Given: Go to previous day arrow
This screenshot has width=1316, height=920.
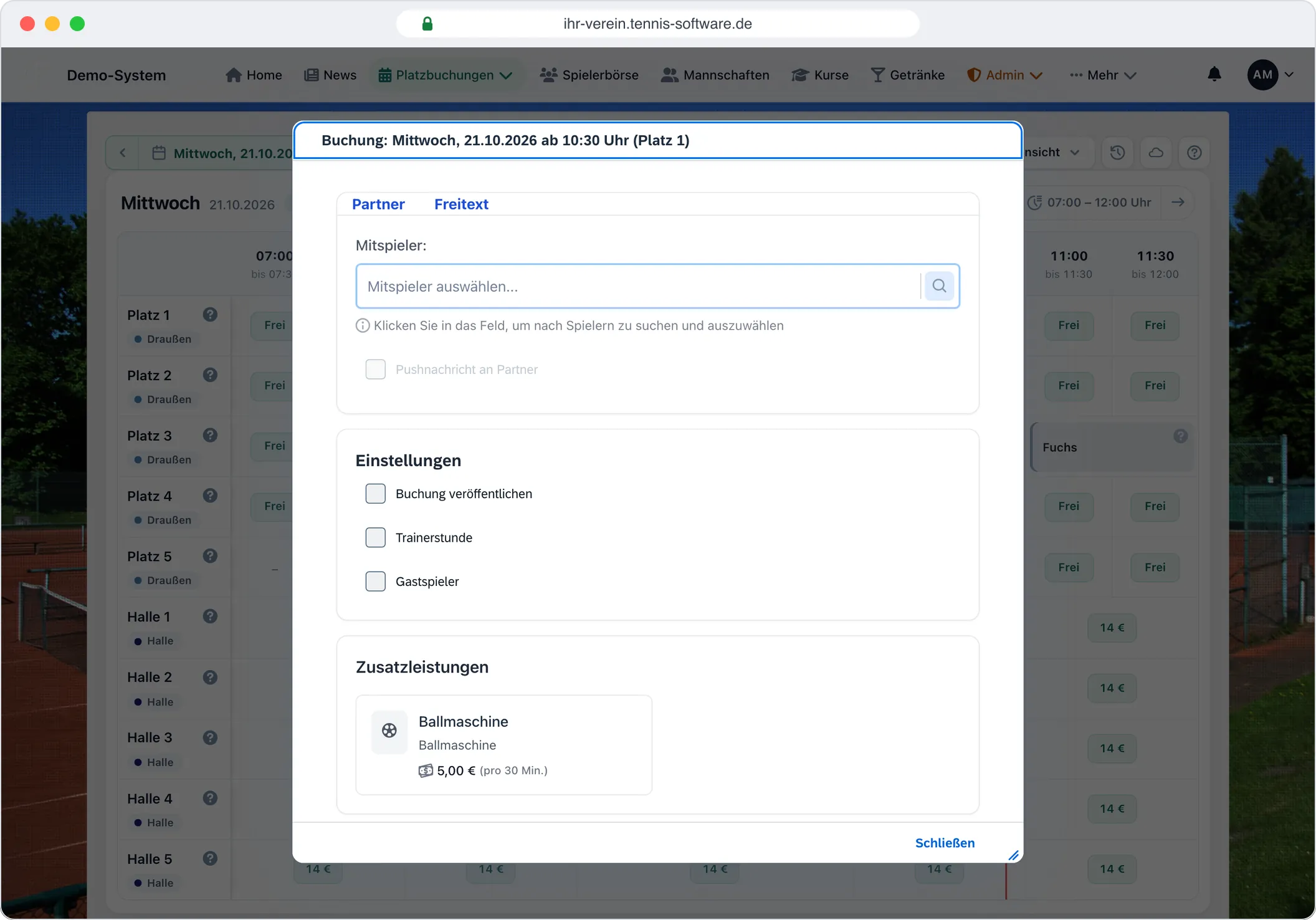Looking at the screenshot, I should coord(123,153).
